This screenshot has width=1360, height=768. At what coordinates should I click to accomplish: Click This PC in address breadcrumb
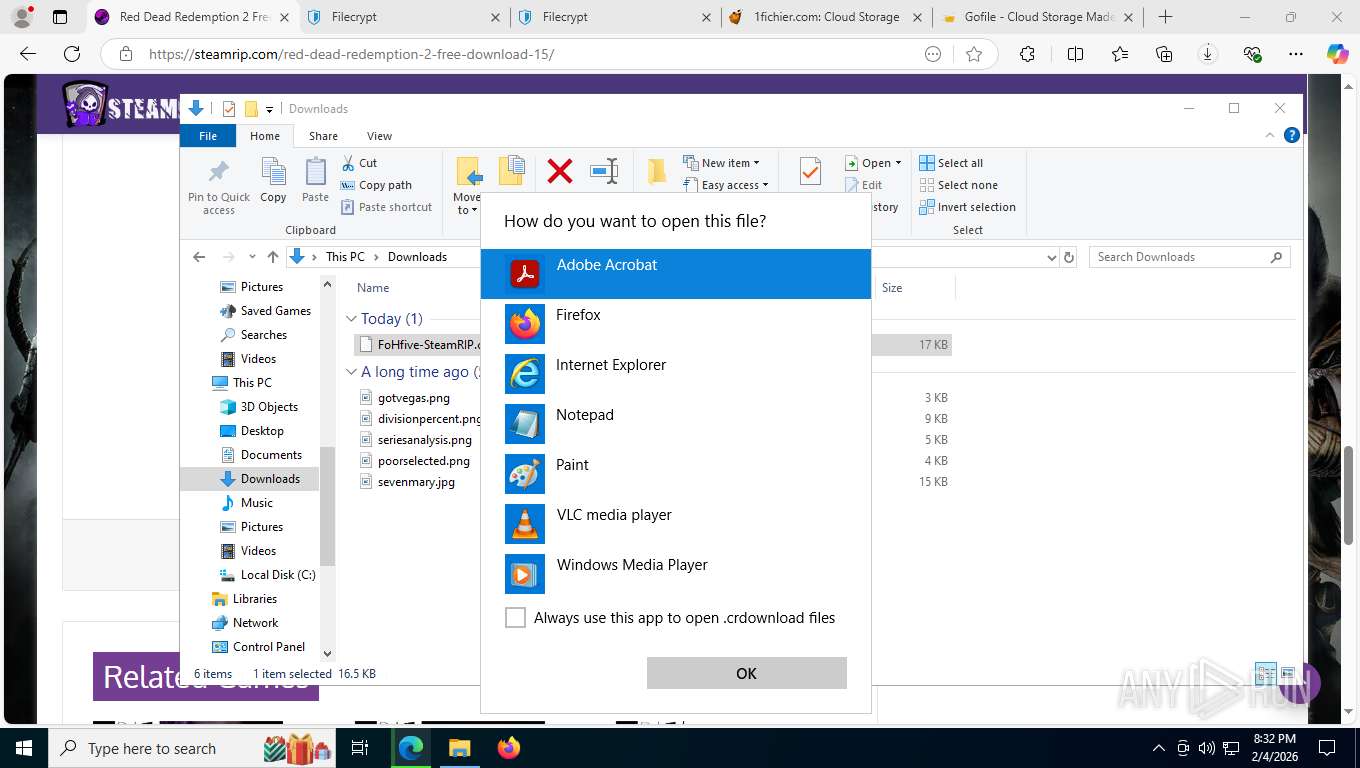pyautogui.click(x=345, y=257)
